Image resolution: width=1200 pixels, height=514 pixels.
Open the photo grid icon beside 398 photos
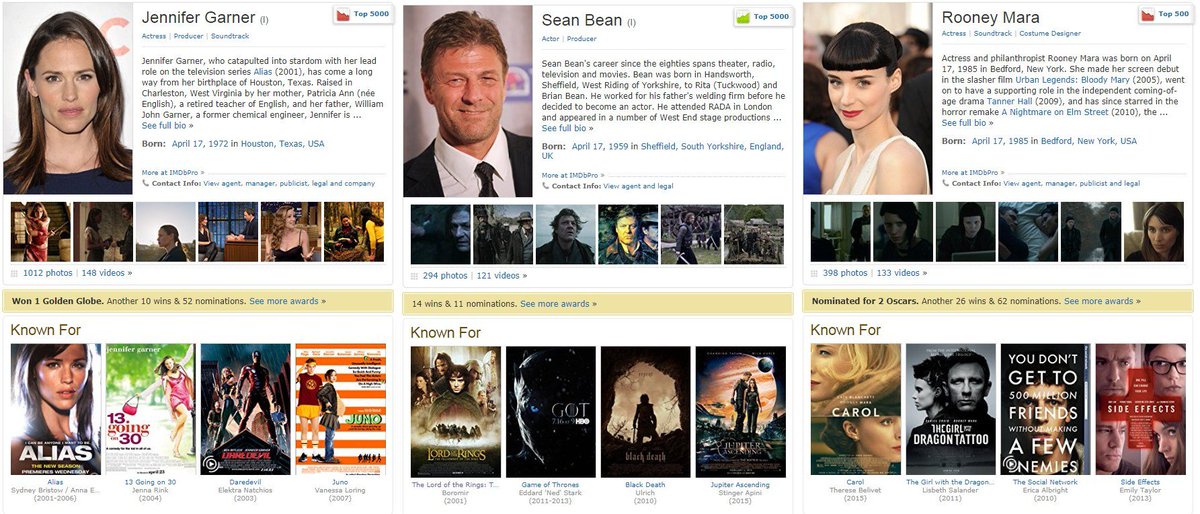point(814,273)
